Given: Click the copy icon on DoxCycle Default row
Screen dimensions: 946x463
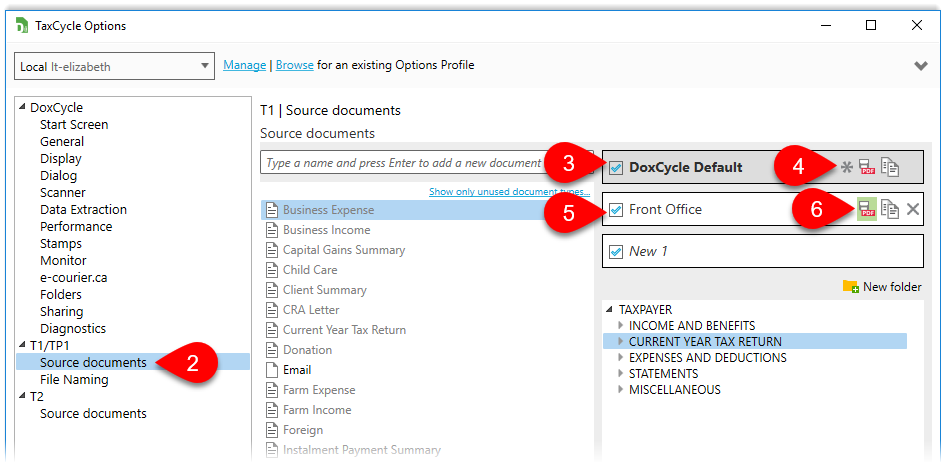Looking at the screenshot, I should tap(890, 167).
